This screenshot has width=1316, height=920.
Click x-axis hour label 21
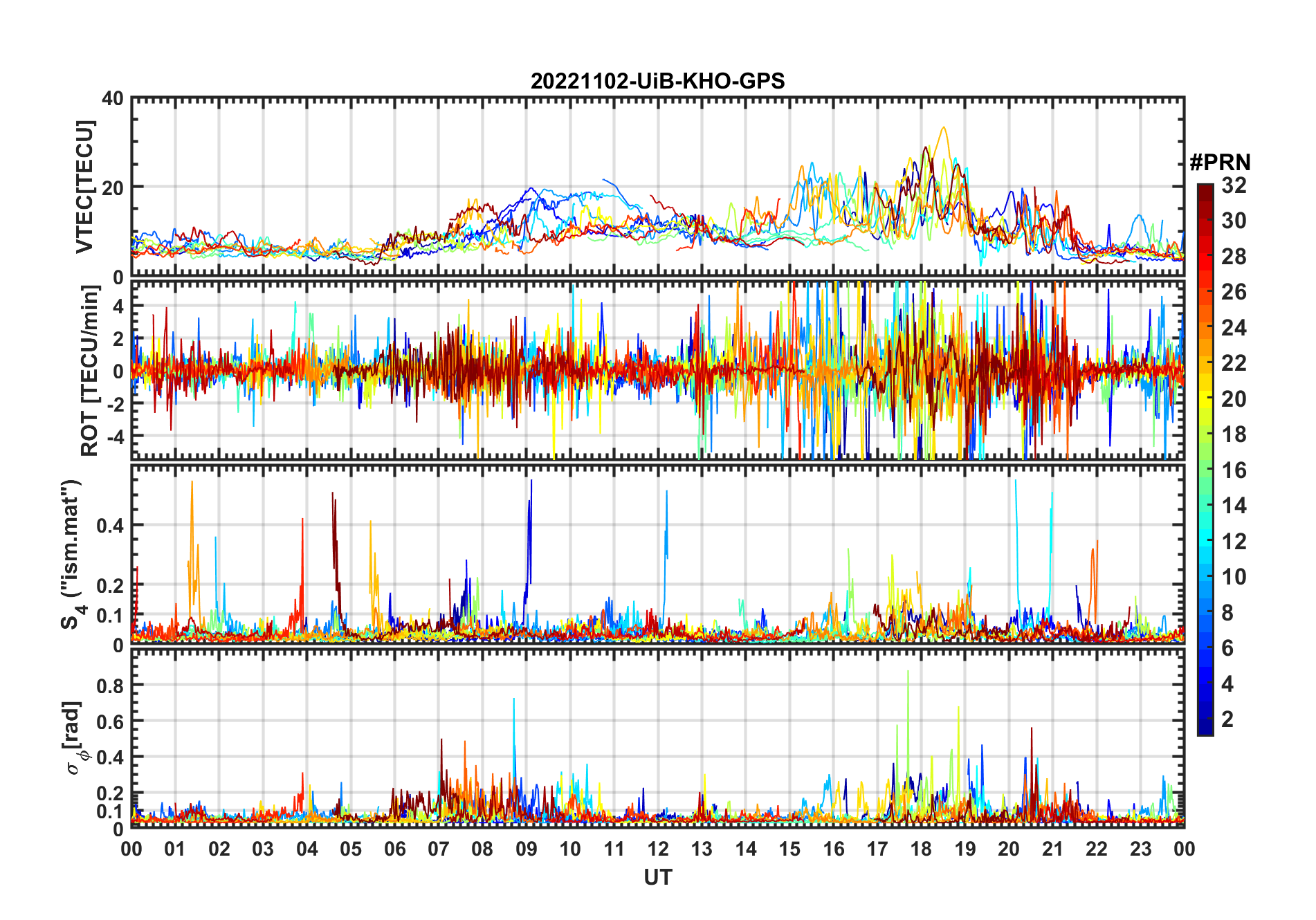pyautogui.click(x=1053, y=849)
